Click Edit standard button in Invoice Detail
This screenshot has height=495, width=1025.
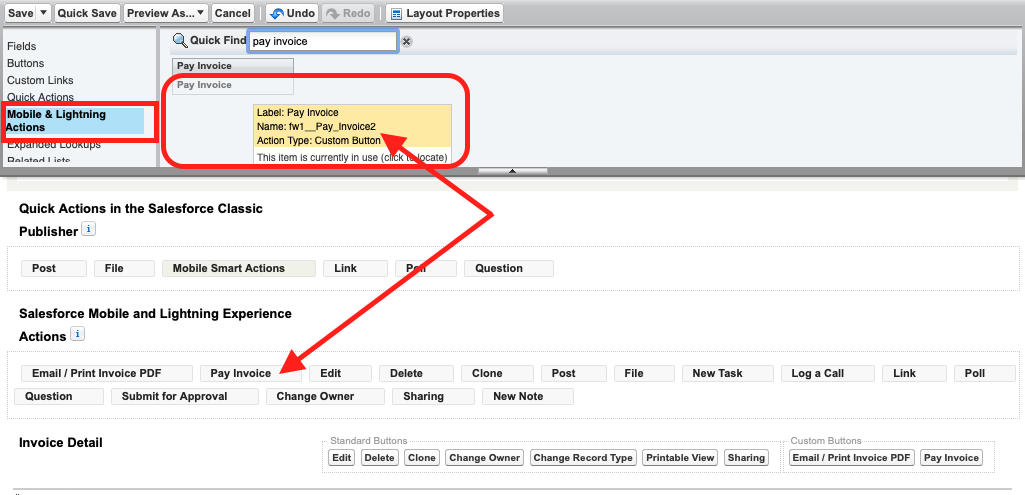pyautogui.click(x=341, y=458)
